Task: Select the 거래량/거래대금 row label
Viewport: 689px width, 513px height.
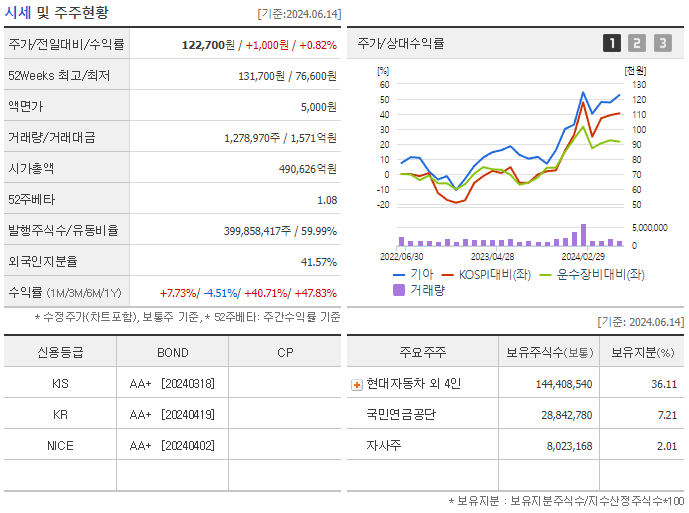Action: coord(52,138)
